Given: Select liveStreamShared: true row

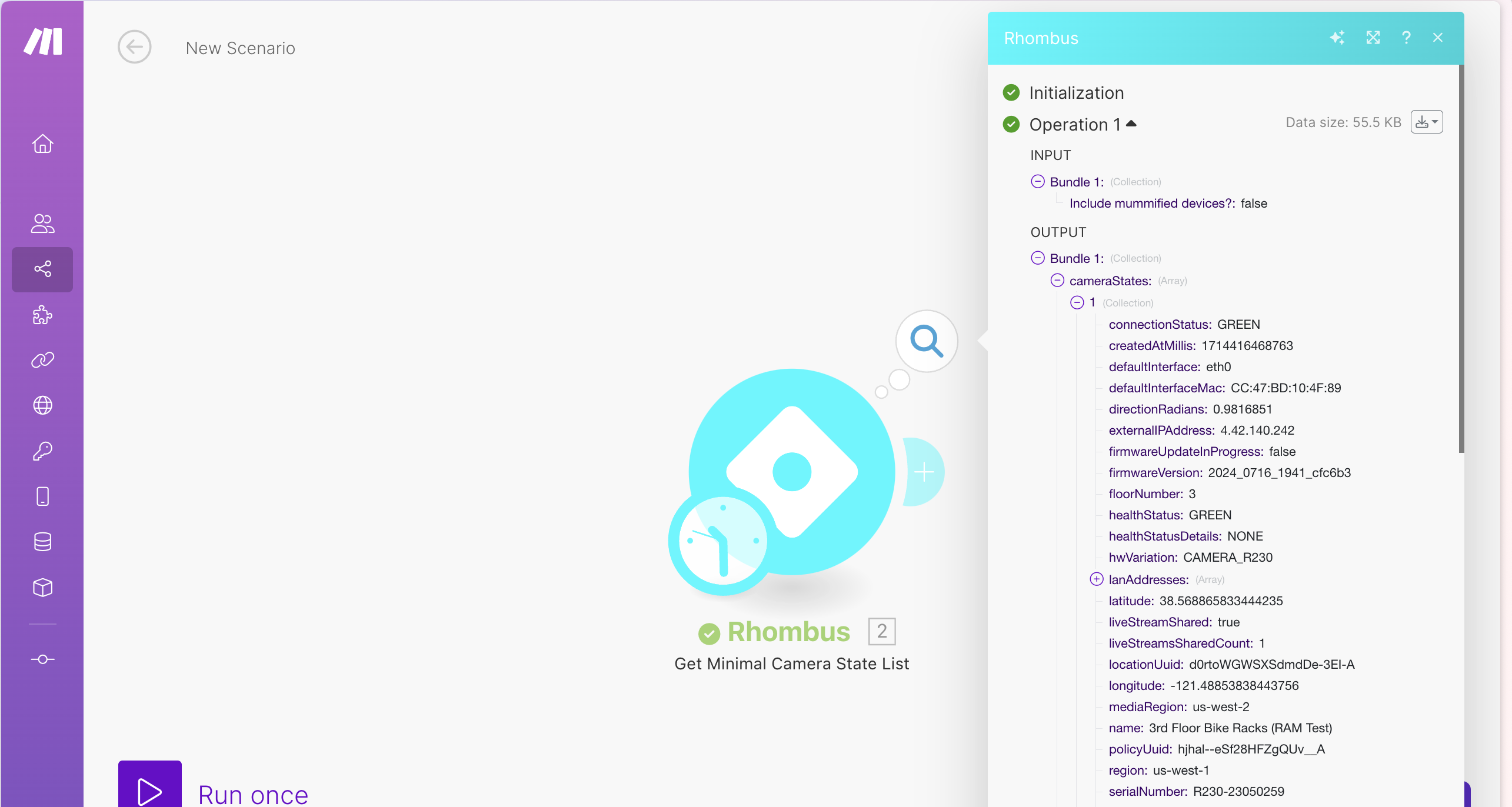Looking at the screenshot, I should click(1174, 622).
